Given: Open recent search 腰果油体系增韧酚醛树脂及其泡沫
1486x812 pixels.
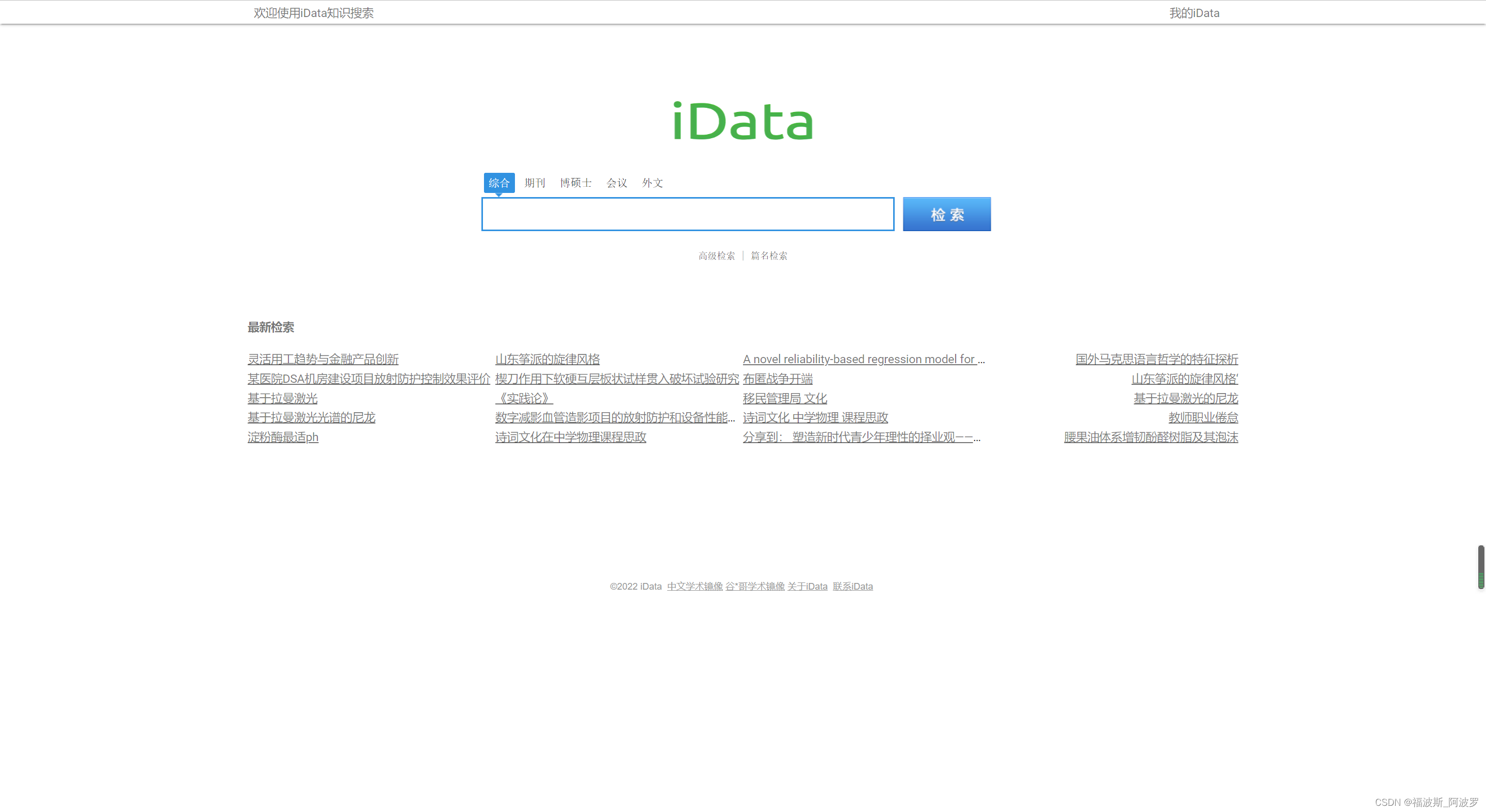Looking at the screenshot, I should [1151, 436].
